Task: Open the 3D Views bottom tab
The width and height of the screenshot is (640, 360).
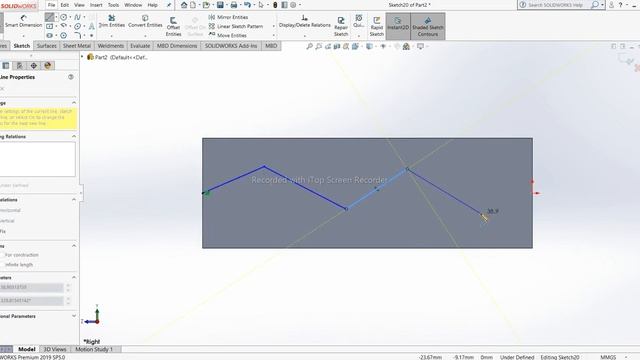Action: (55, 349)
